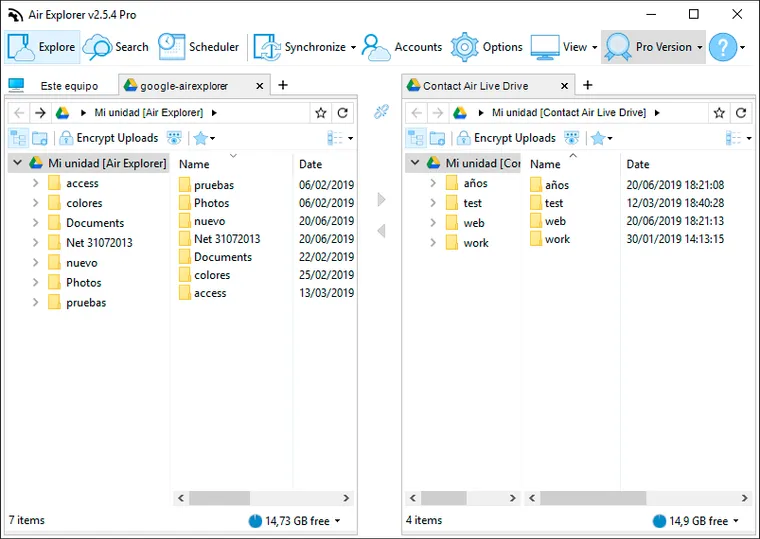Open the Options settings

(x=487, y=47)
